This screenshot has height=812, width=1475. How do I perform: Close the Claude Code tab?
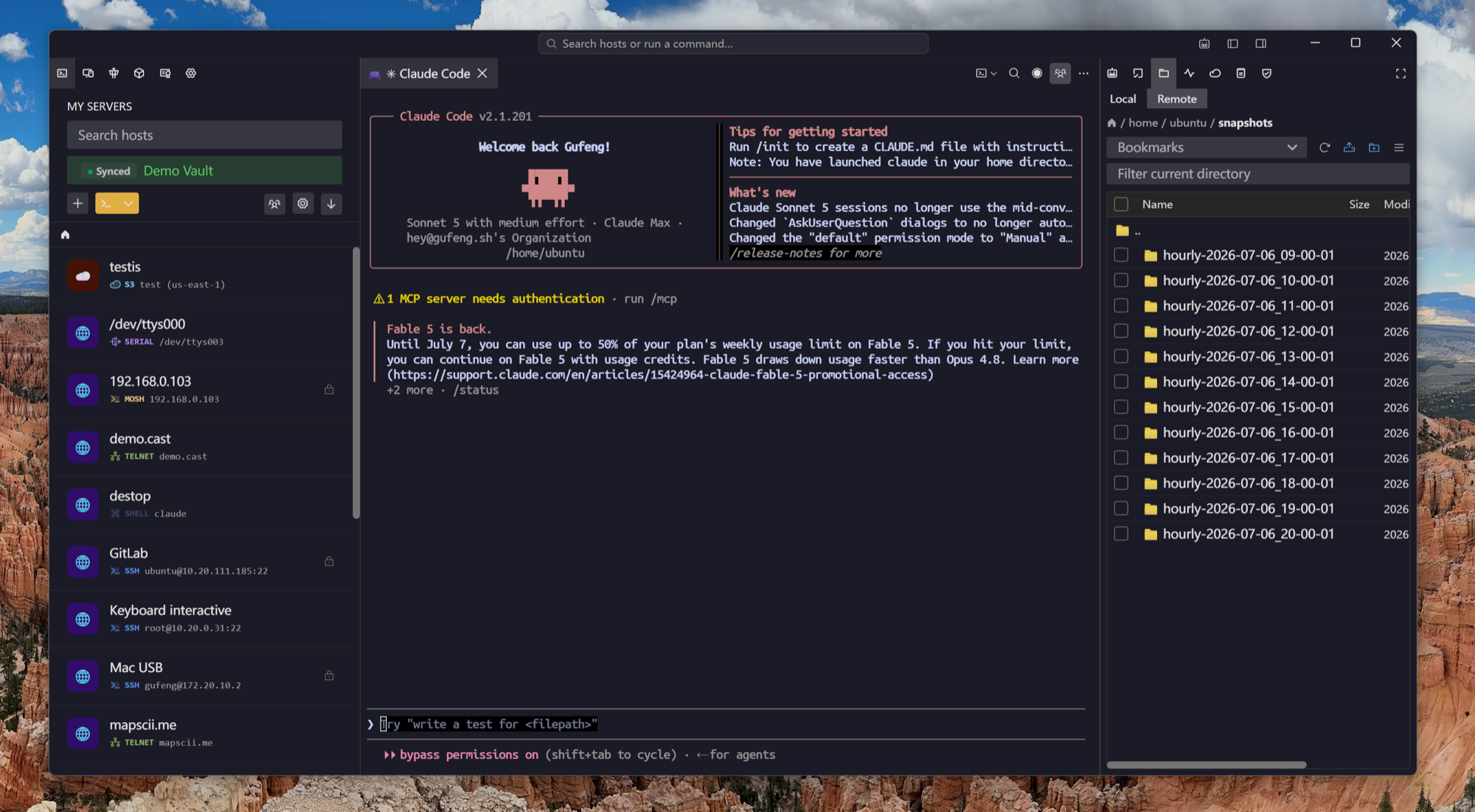pos(482,73)
